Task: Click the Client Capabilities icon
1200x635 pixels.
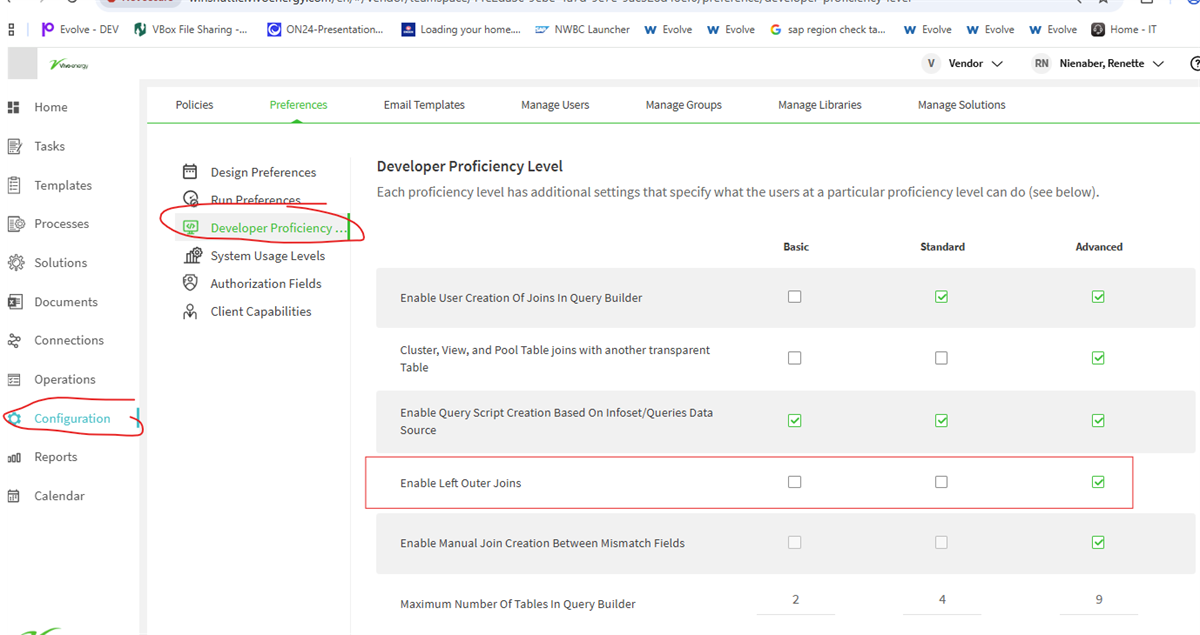Action: [x=190, y=311]
